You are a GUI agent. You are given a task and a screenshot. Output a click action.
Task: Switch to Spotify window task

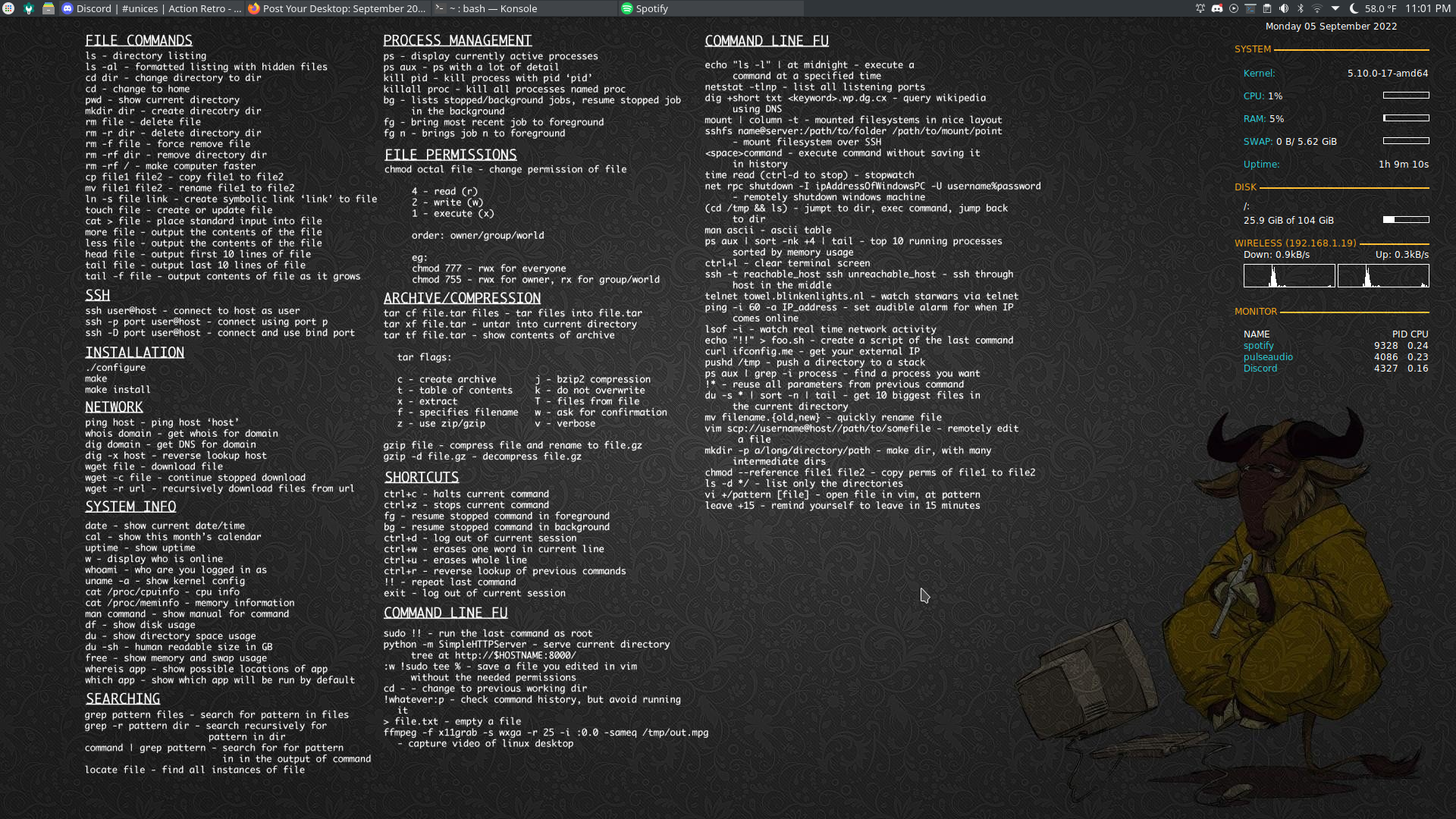click(x=711, y=8)
